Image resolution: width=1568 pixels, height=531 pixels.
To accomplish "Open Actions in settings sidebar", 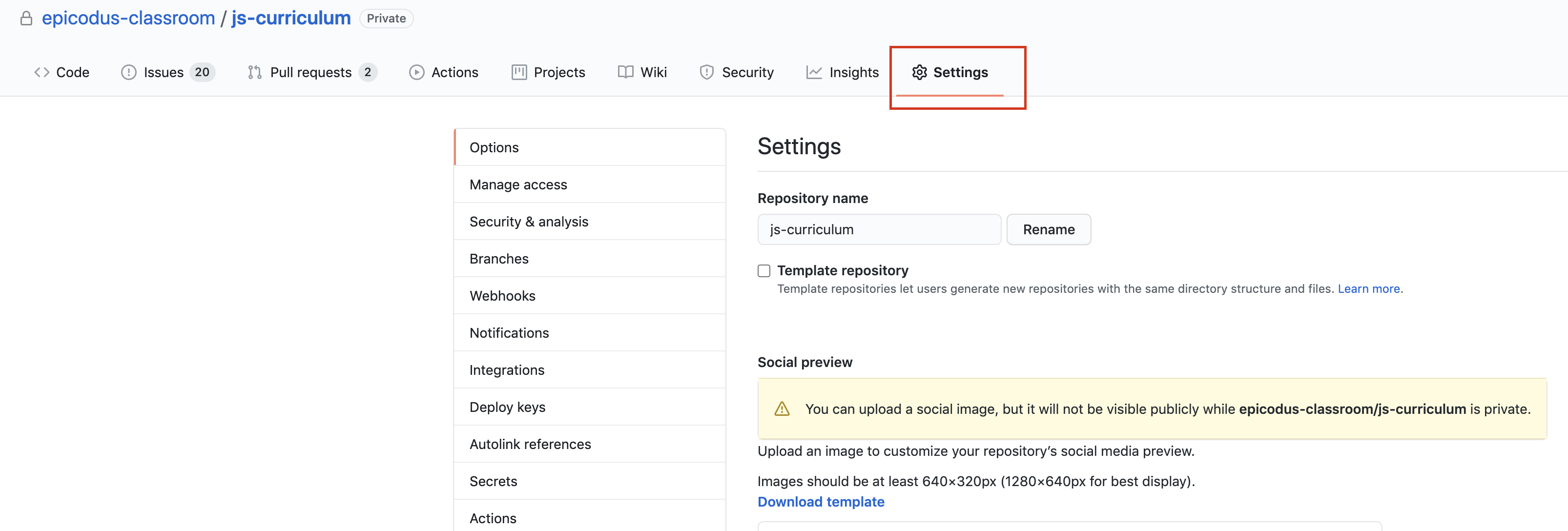I will click(x=589, y=516).
